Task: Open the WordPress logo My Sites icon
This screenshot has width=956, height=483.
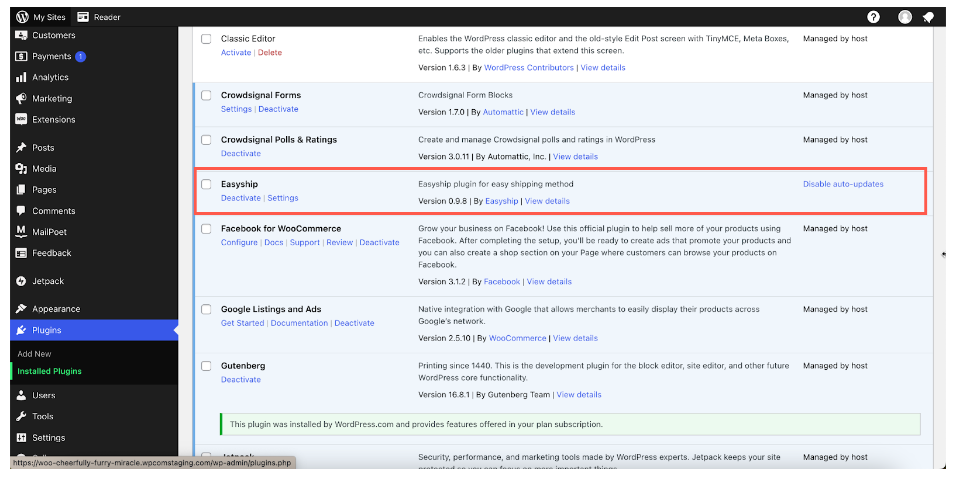Action: point(23,17)
